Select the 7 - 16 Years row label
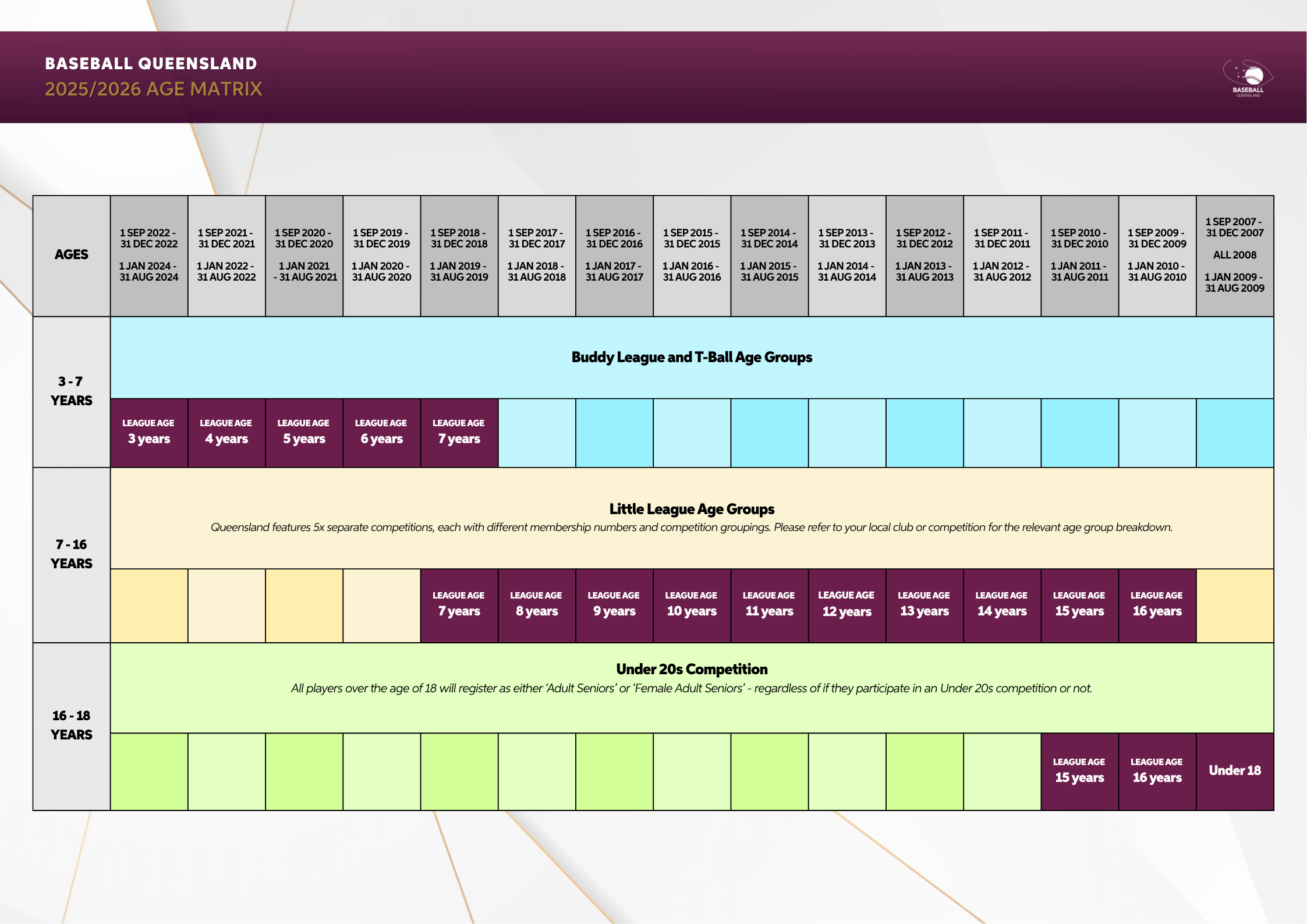Viewport: 1307px width, 924px height. [x=72, y=554]
